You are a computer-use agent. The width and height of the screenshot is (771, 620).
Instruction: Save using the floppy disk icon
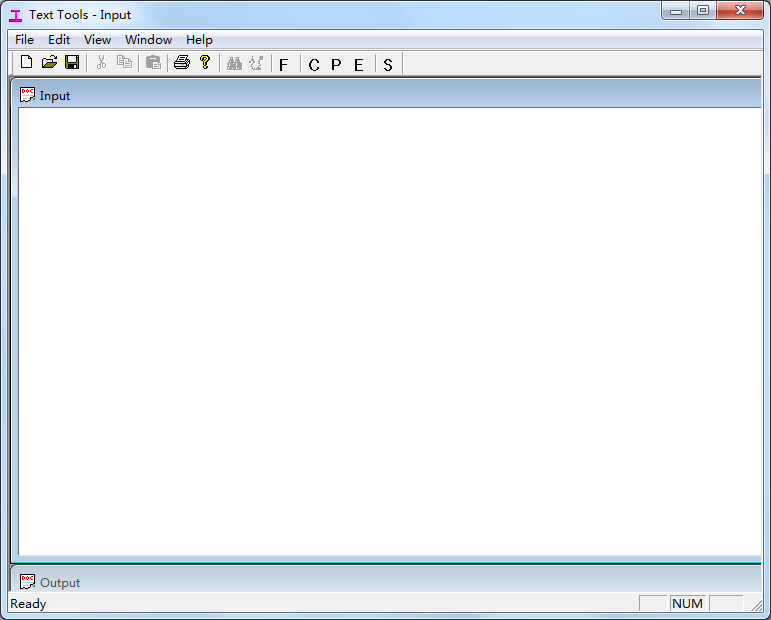click(x=72, y=62)
